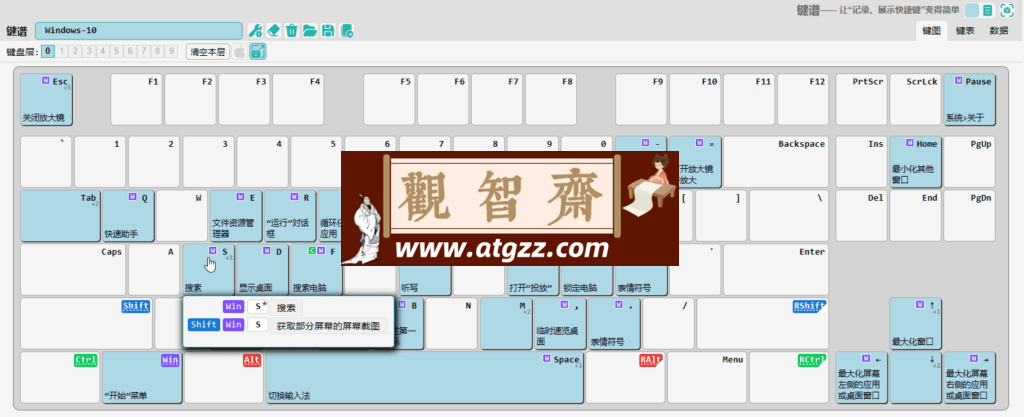
Task: Click the Enter key
Action: tap(776, 270)
